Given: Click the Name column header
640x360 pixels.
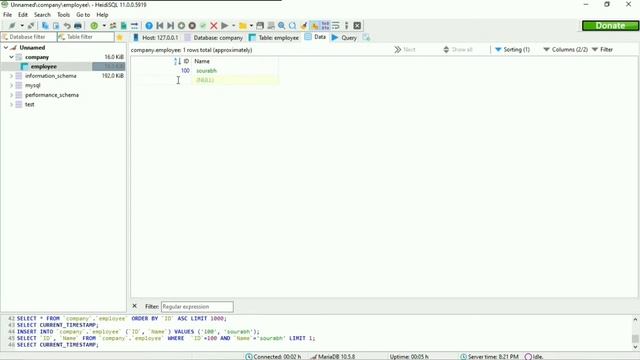Looking at the screenshot, I should (x=235, y=61).
